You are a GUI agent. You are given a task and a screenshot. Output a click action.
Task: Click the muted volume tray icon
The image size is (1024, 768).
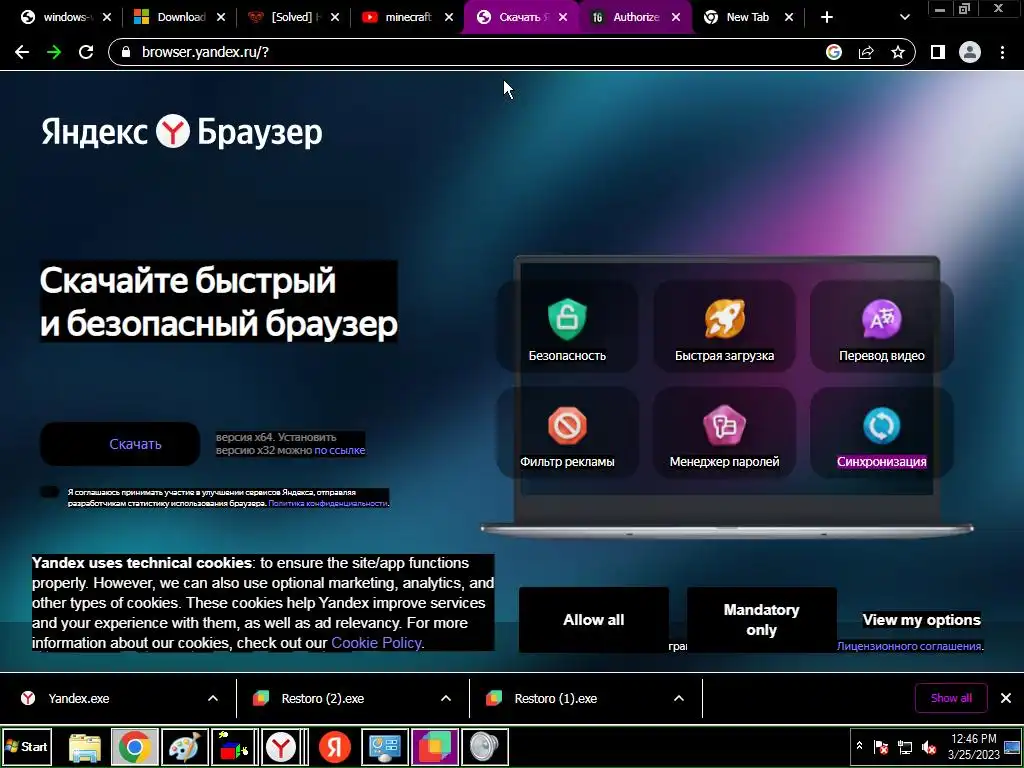click(929, 746)
